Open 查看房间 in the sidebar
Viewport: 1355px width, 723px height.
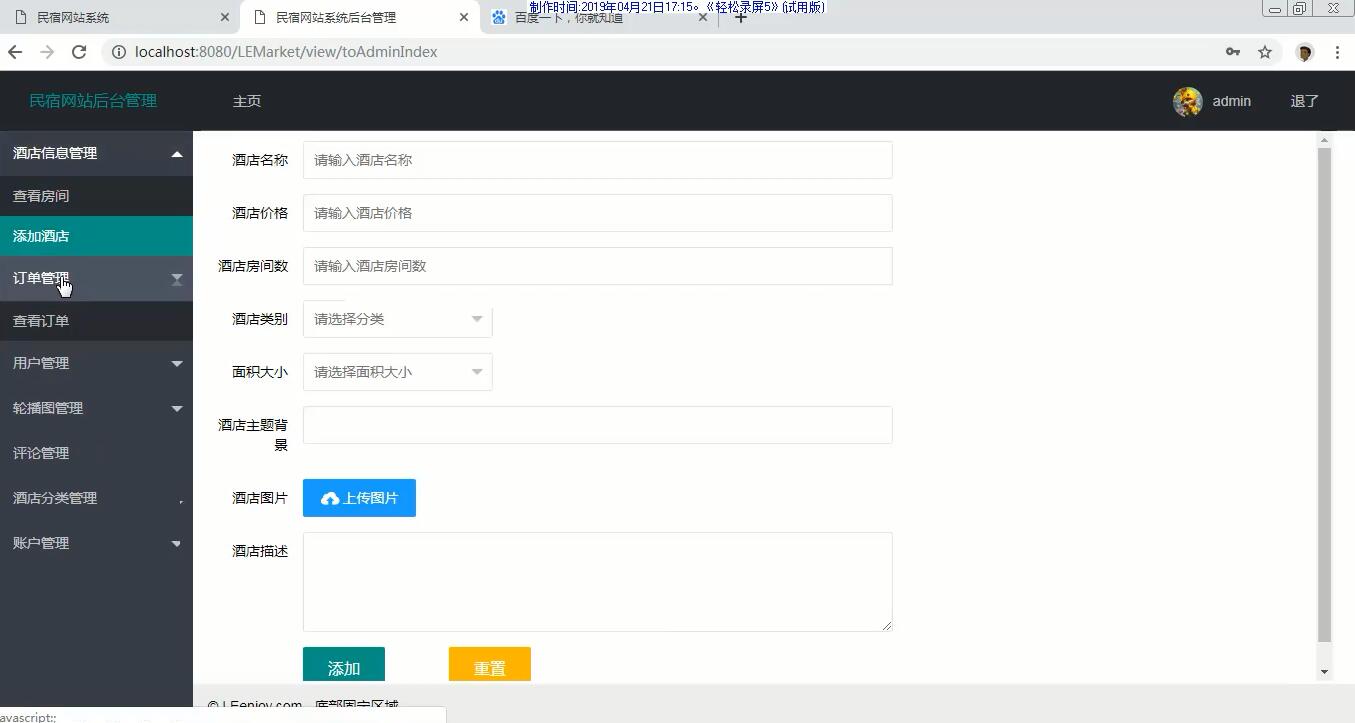pyautogui.click(x=96, y=196)
